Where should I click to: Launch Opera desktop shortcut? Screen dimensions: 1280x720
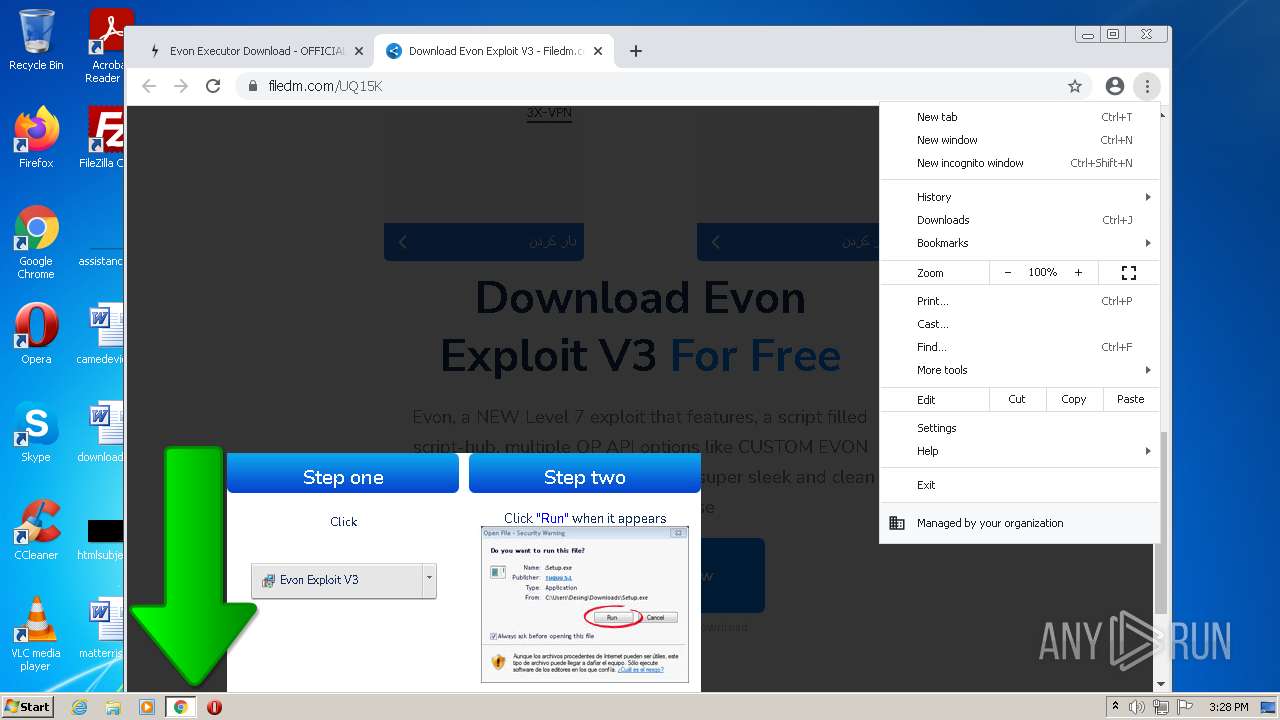tap(36, 334)
